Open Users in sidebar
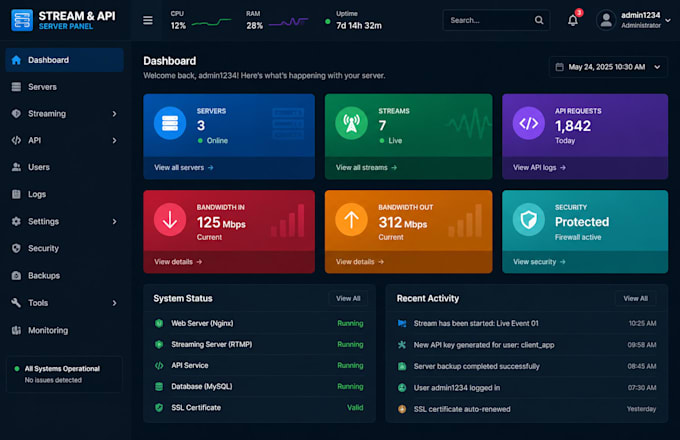 (65, 167)
